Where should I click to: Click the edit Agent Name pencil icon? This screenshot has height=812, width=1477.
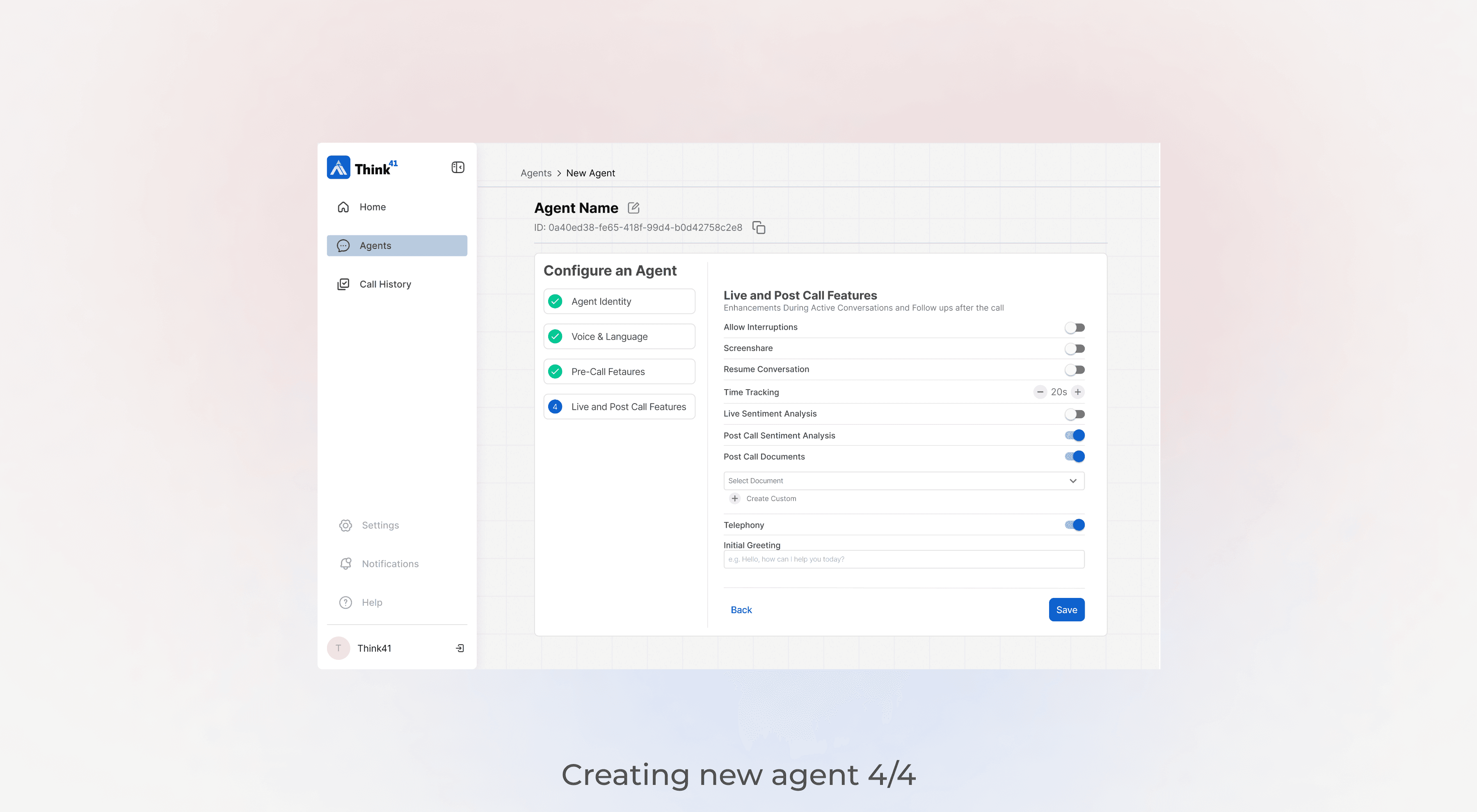pyautogui.click(x=633, y=208)
